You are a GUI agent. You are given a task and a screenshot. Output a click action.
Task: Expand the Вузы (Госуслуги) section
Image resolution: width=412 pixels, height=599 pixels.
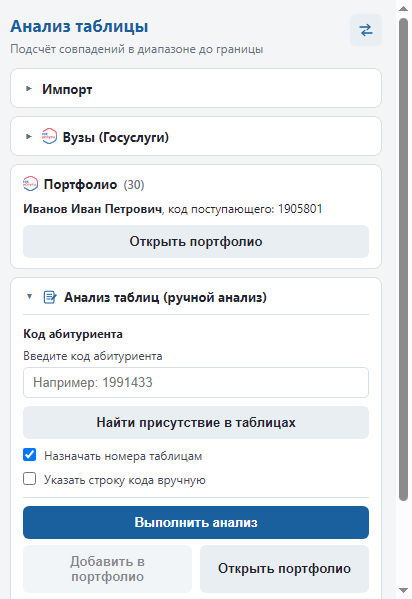(196, 136)
